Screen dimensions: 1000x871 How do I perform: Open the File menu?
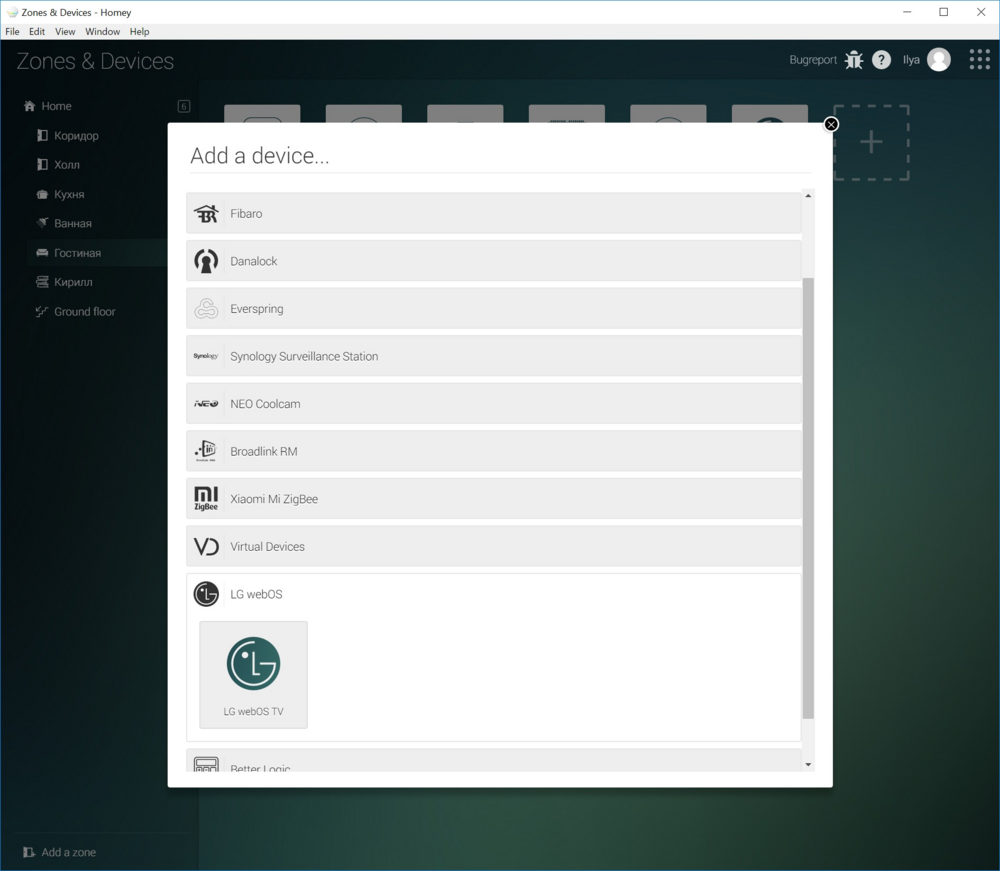click(x=12, y=31)
